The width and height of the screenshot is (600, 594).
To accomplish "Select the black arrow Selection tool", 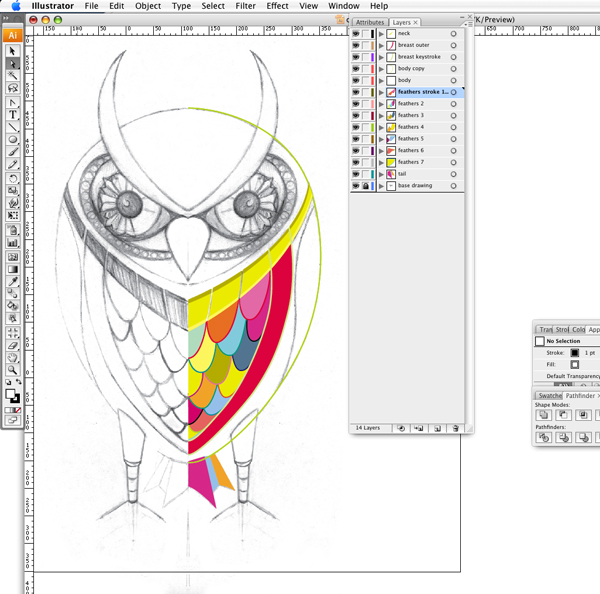I will (13, 51).
